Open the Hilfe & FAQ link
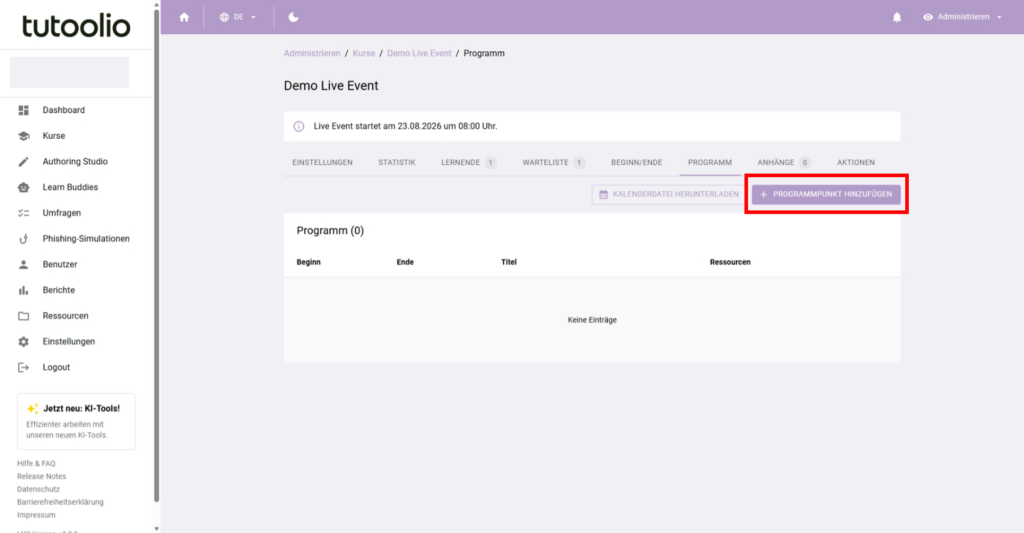Viewport: 1024px width, 533px height. (36, 464)
